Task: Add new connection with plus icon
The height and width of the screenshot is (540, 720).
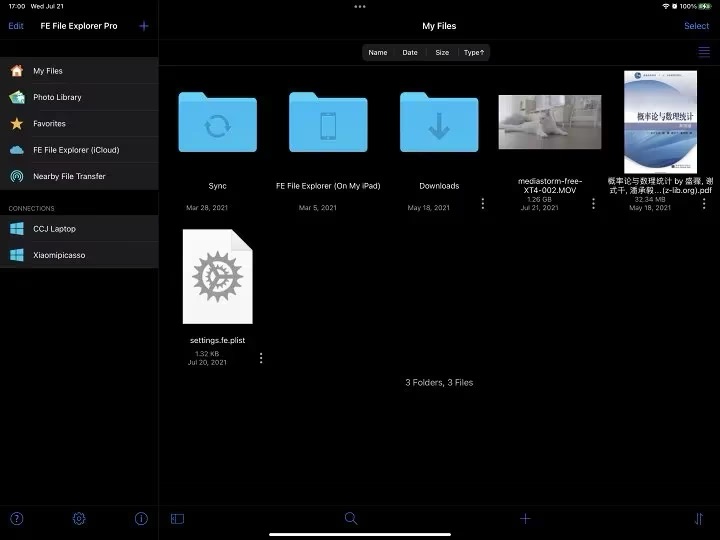Action: (x=143, y=26)
